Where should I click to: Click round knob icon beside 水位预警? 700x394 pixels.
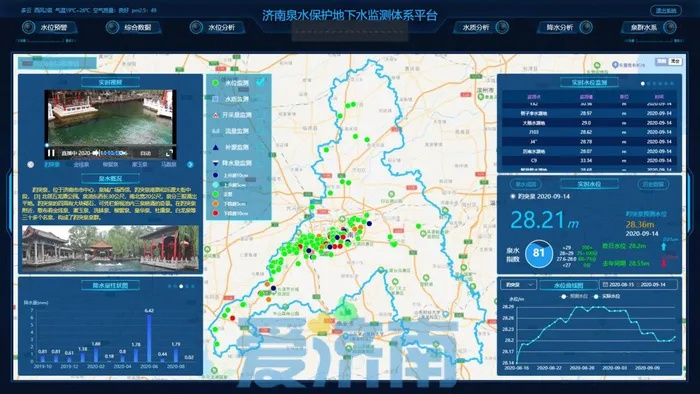point(28,28)
